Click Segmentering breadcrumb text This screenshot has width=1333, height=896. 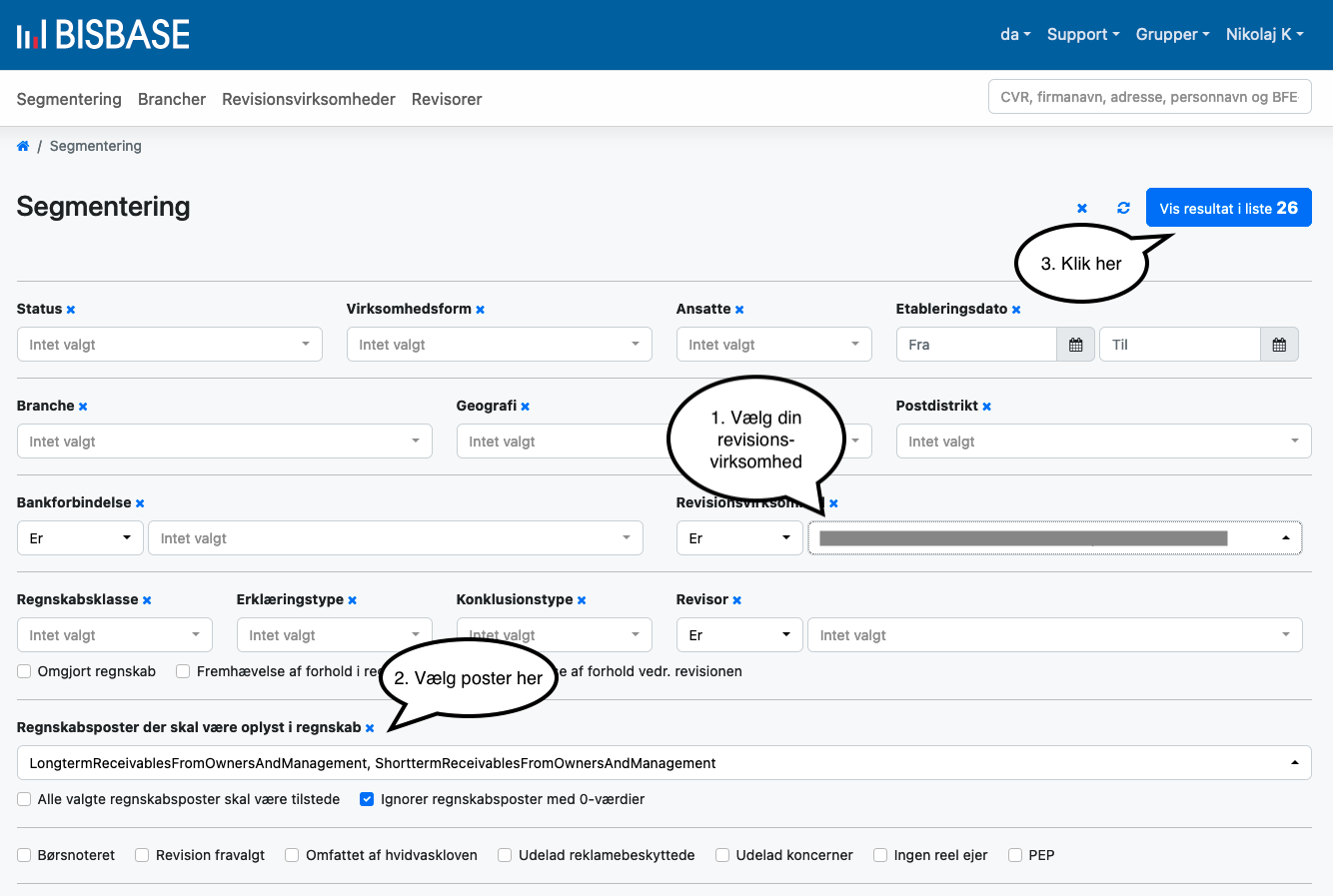click(x=96, y=146)
